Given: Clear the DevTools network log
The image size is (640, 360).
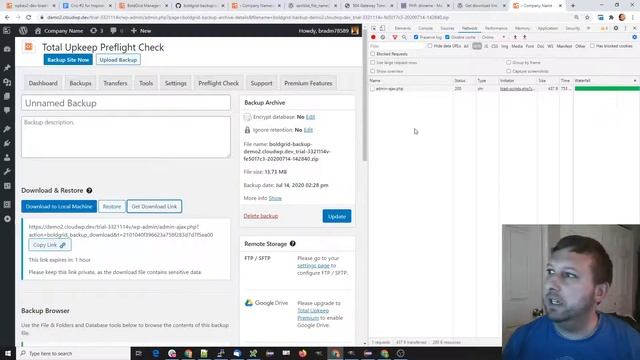Looking at the screenshot, I should pos(383,37).
